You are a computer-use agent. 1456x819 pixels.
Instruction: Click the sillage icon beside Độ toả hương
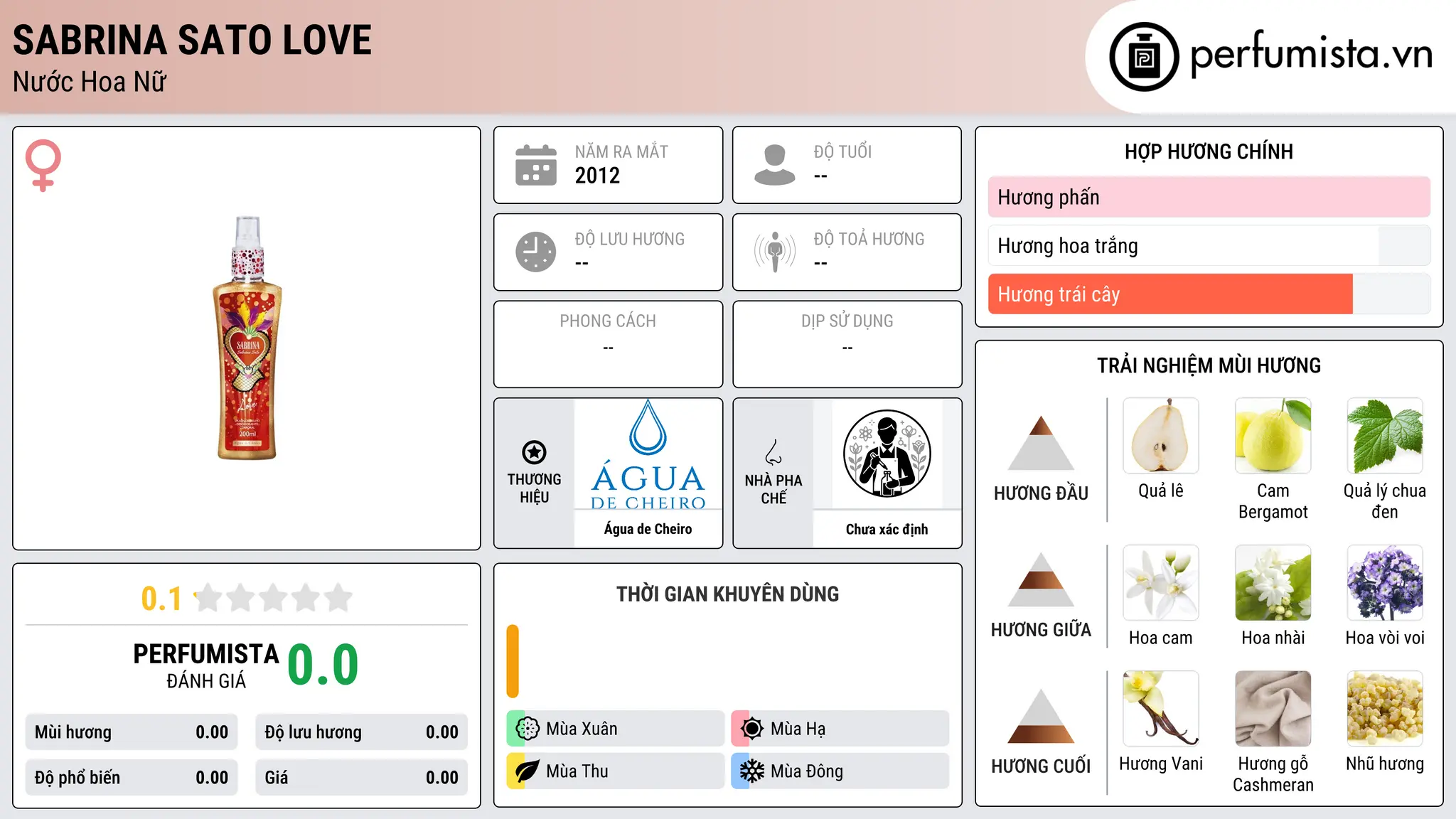[775, 252]
